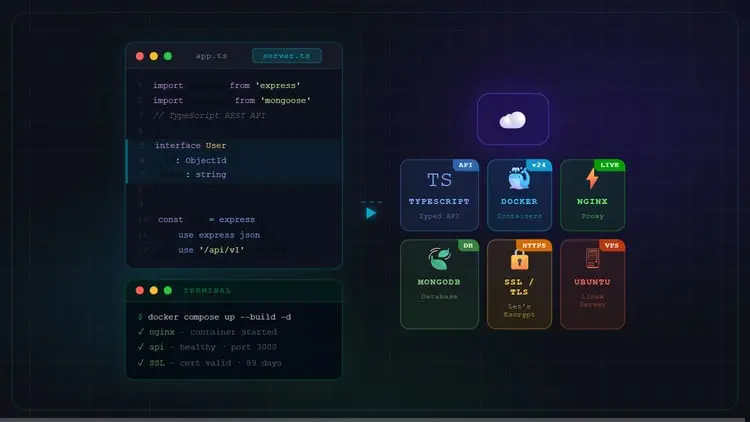The width and height of the screenshot is (750, 422).
Task: Click the 'Database' subtitle
Action: coord(439,297)
